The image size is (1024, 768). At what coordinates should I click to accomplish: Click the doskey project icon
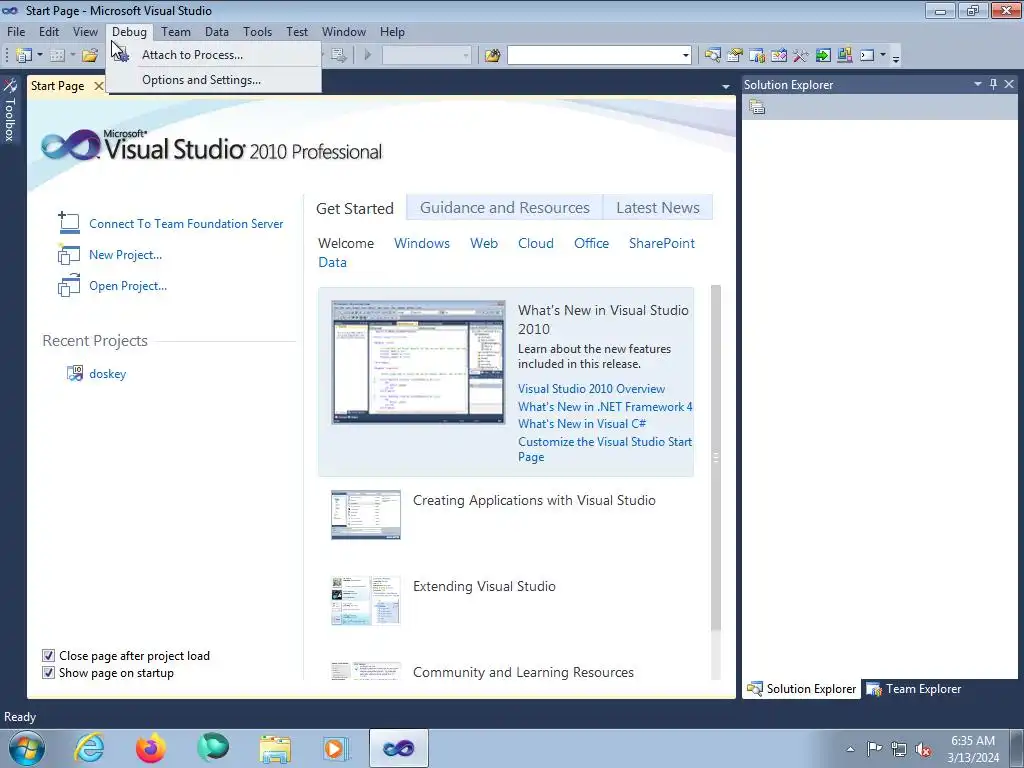[x=75, y=373]
